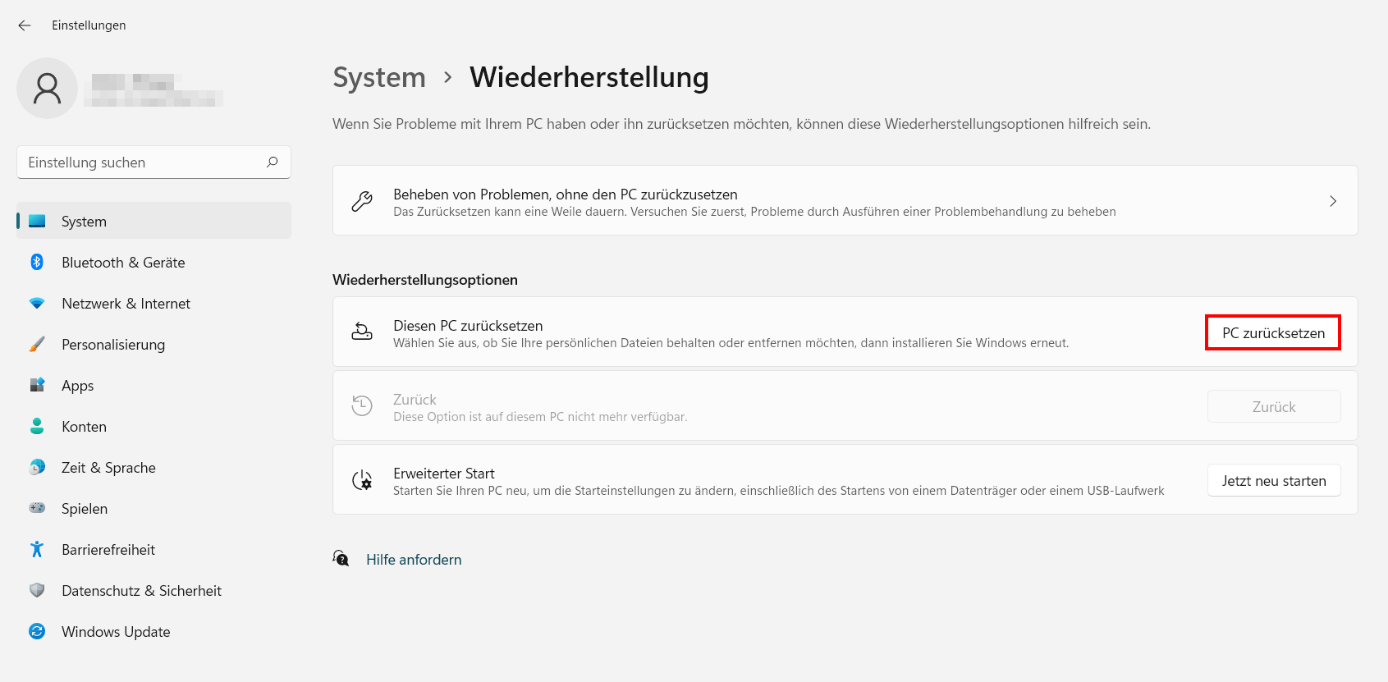The image size is (1388, 682).
Task: Open Beheben von Problemen card
Action: 845,201
